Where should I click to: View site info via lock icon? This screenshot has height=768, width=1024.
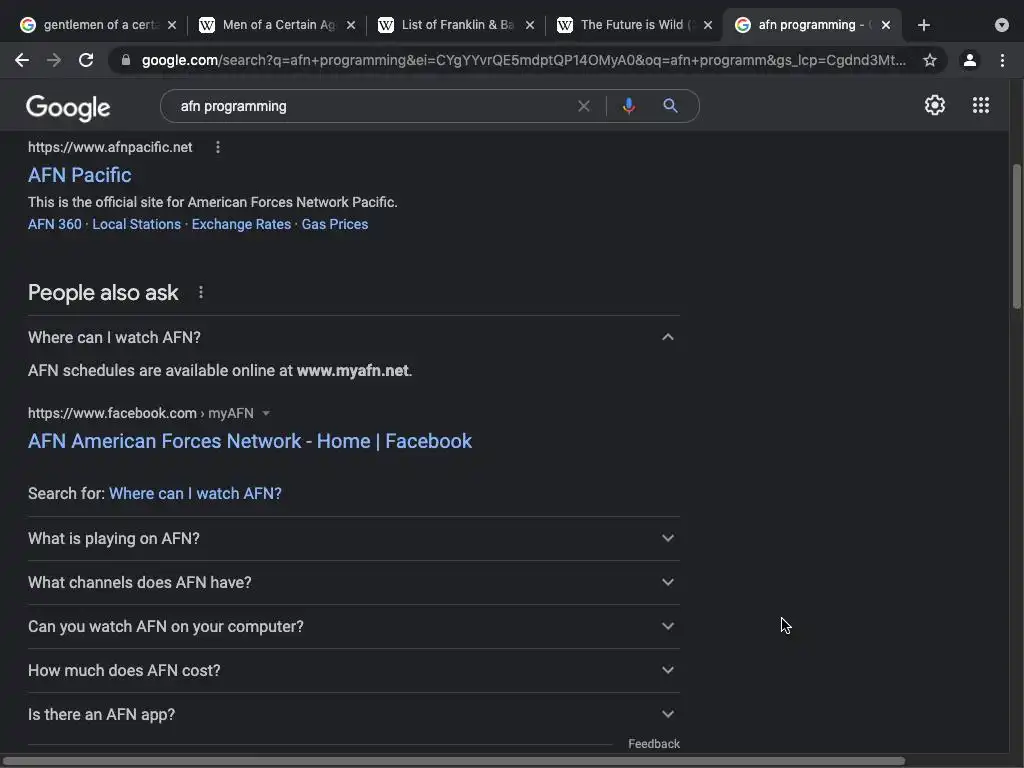point(126,60)
